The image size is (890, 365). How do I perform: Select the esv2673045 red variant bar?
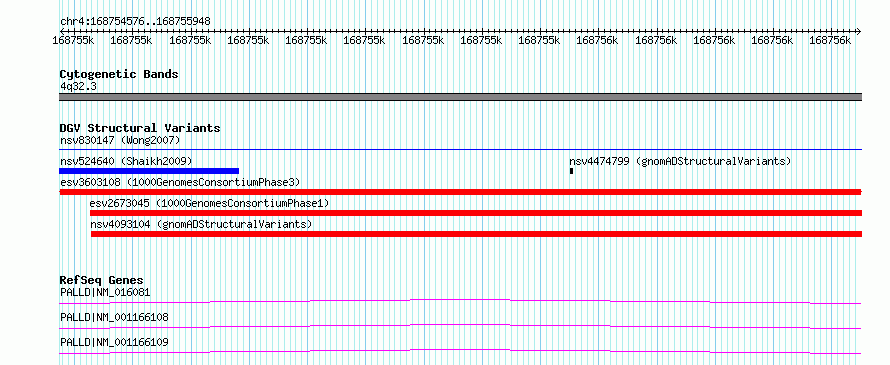(476, 213)
